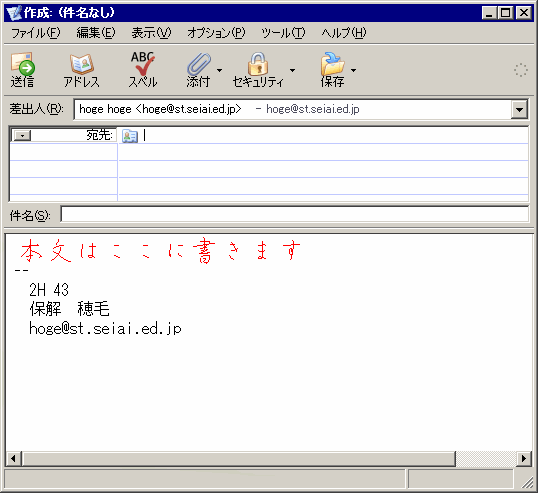Open the 宛先 recipient type selector
This screenshot has height=493, width=538.
point(22,136)
